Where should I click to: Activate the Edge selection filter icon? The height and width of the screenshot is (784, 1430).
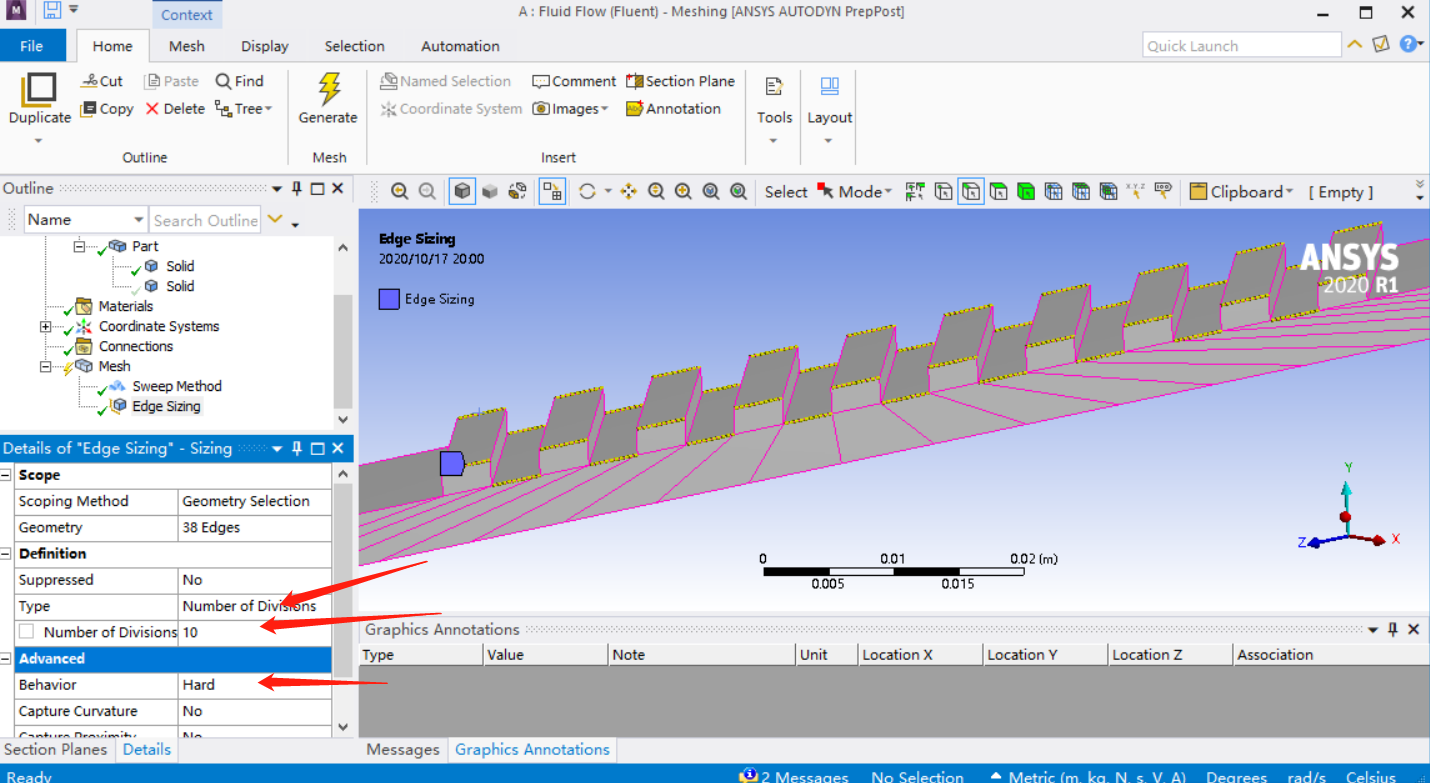point(971,191)
